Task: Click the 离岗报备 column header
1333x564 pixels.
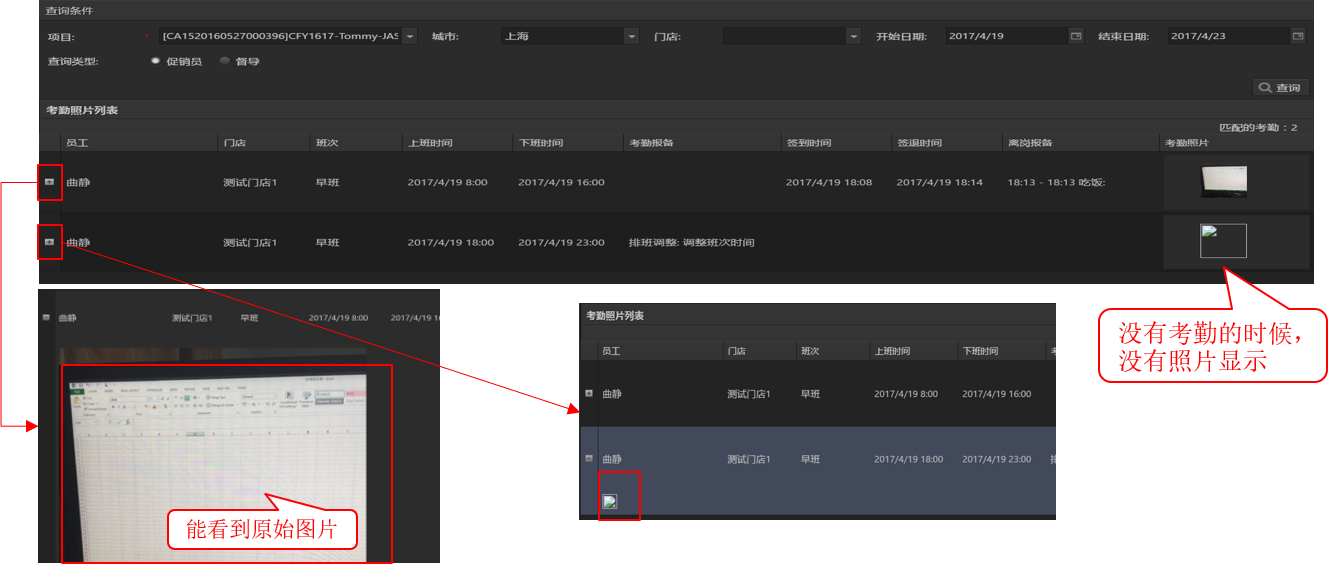Action: 1030,143
